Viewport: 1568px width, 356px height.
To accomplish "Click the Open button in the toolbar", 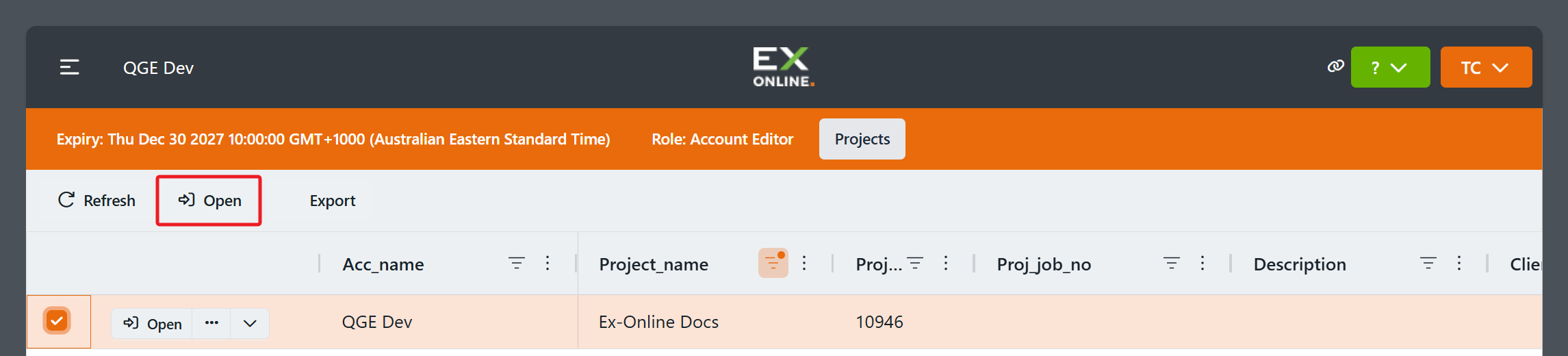I will tap(209, 201).
